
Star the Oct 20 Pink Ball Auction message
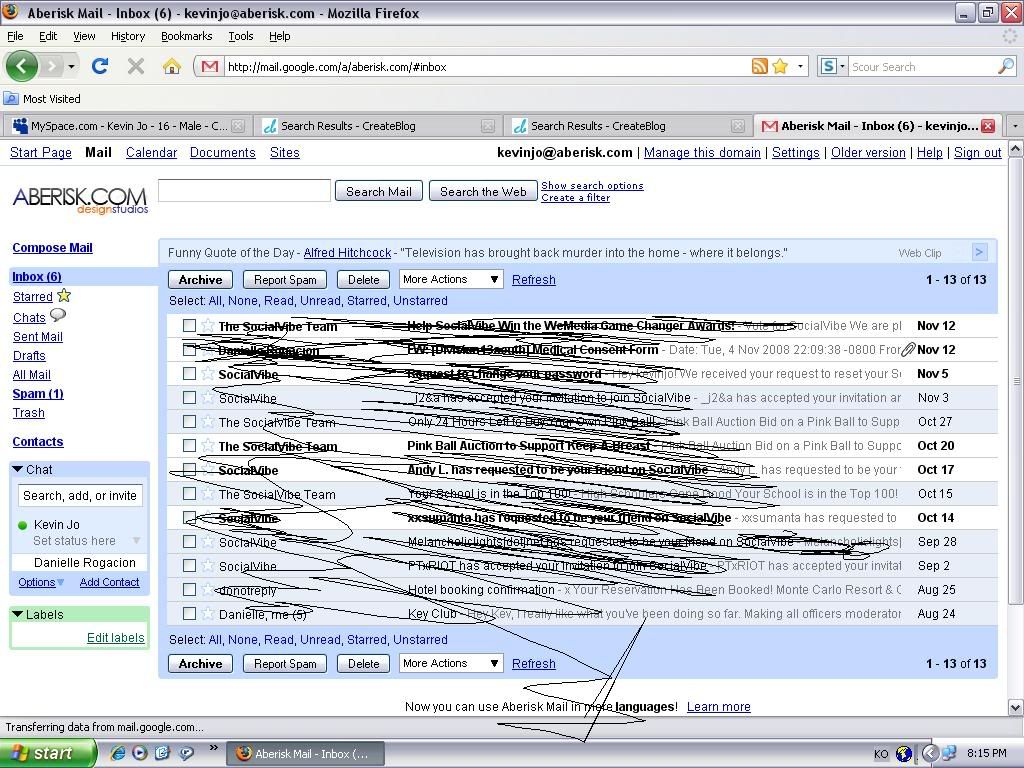pyautogui.click(x=208, y=445)
